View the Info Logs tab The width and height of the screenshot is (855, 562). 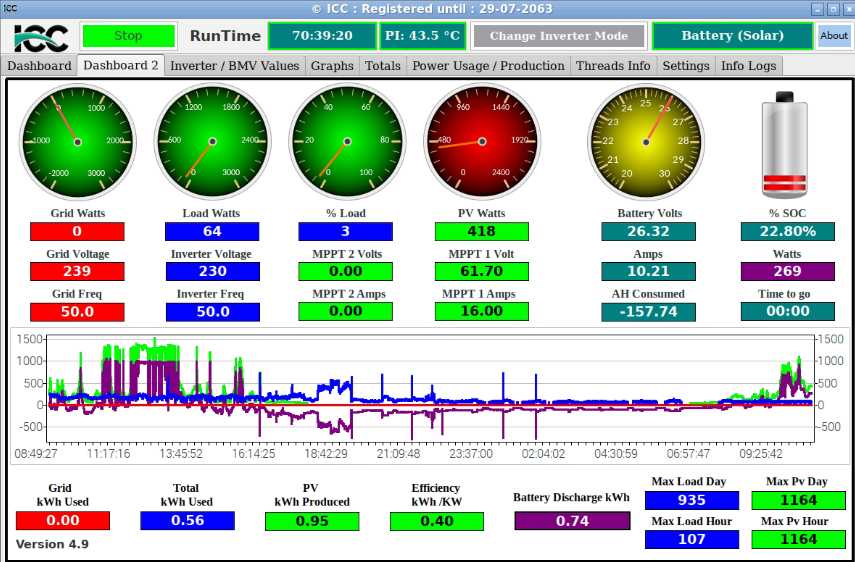747,66
